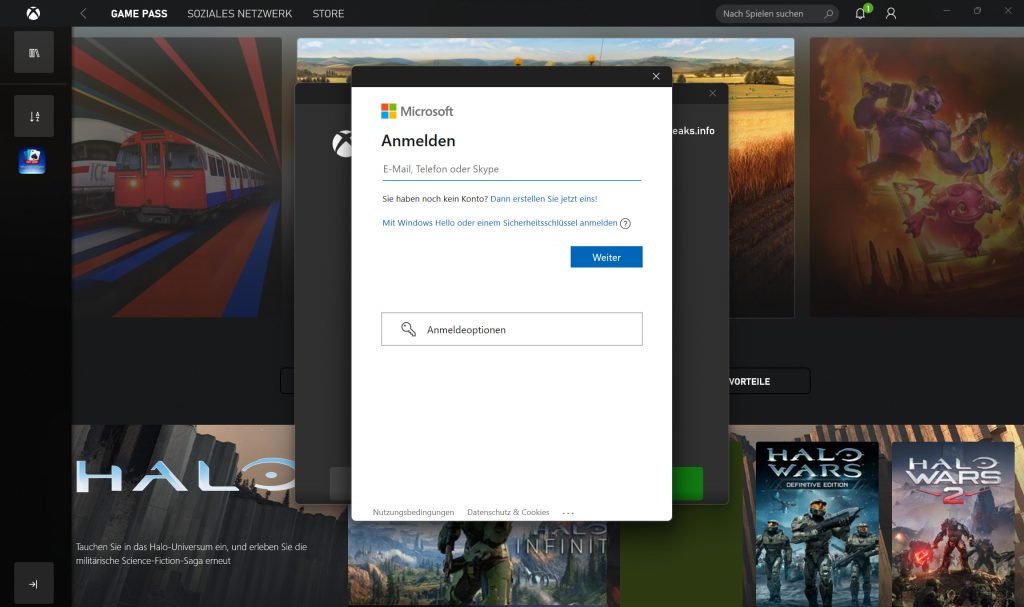Click the search magnifier icon

[829, 13]
